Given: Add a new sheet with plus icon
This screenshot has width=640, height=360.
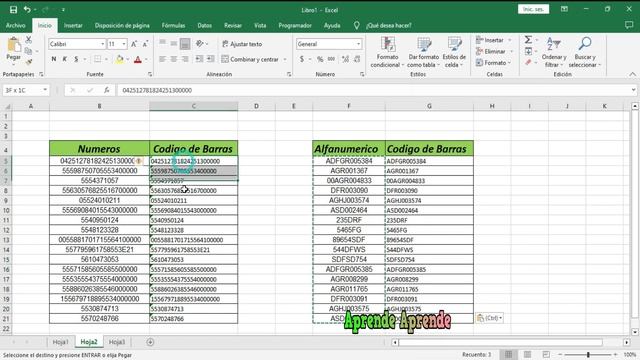Looking at the screenshot, I should [x=150, y=342].
